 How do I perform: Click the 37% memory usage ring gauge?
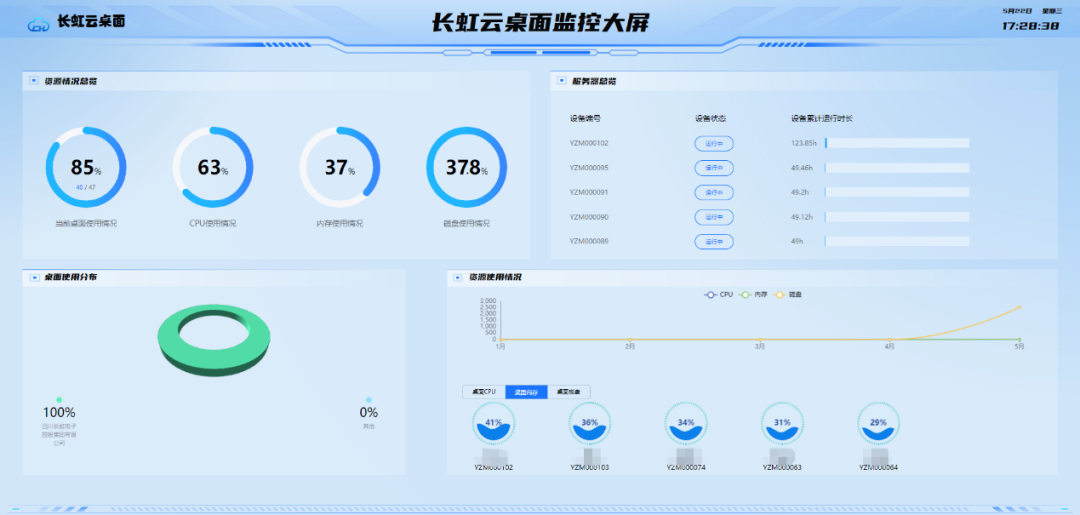tap(340, 167)
